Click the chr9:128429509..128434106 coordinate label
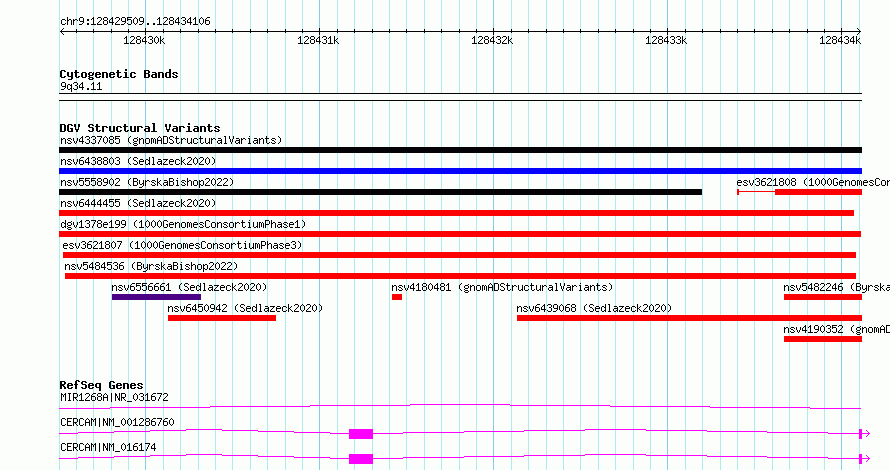The image size is (890, 470). [x=135, y=22]
